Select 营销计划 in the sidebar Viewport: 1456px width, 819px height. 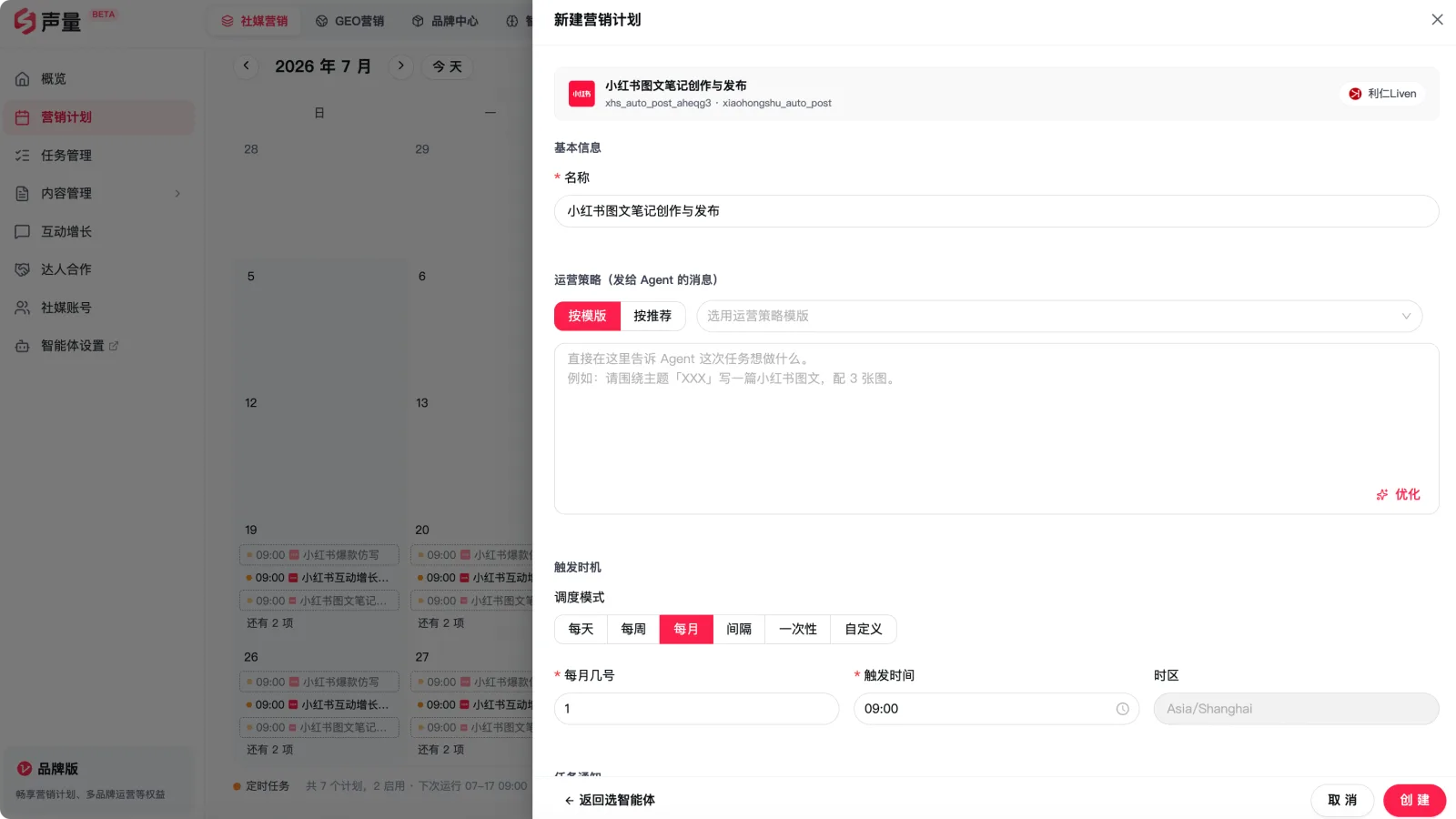(x=98, y=117)
